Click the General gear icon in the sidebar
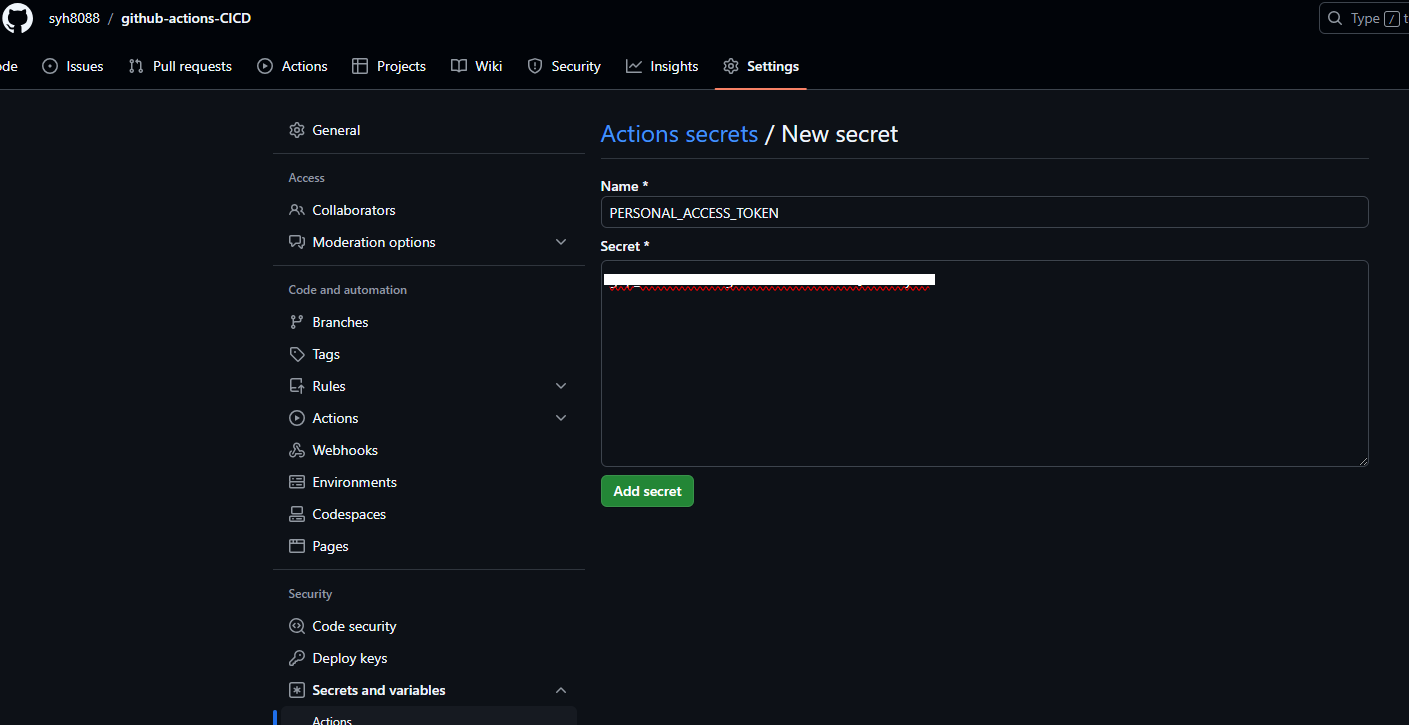Image resolution: width=1409 pixels, height=725 pixels. pyautogui.click(x=297, y=130)
